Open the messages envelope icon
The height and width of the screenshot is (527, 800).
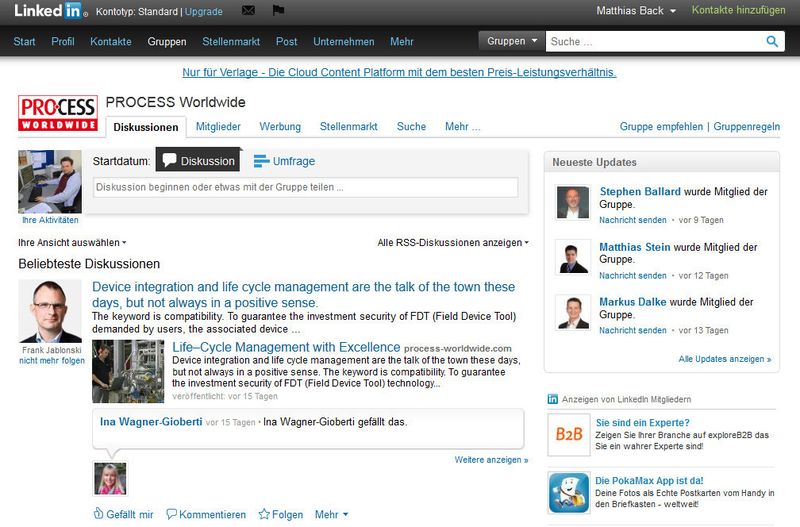click(x=248, y=10)
